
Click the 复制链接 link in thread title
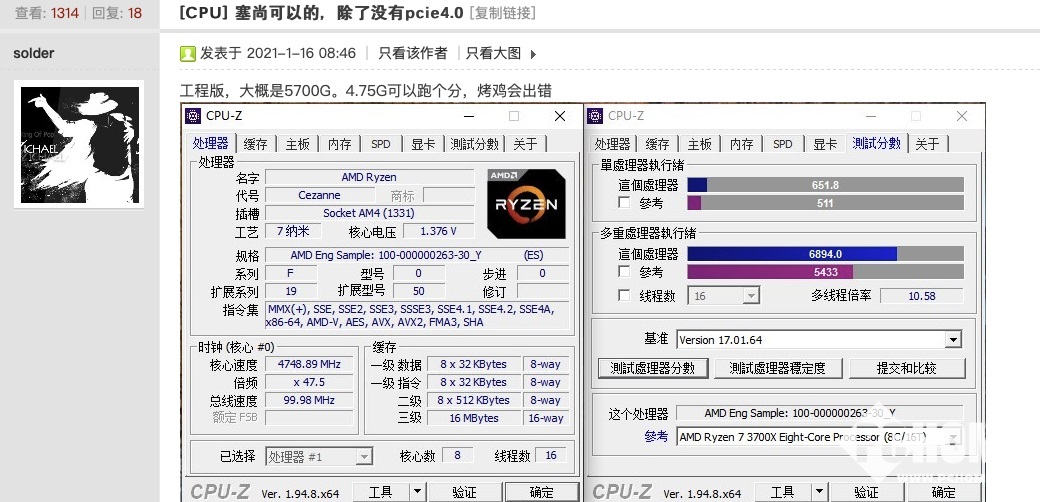coord(502,13)
